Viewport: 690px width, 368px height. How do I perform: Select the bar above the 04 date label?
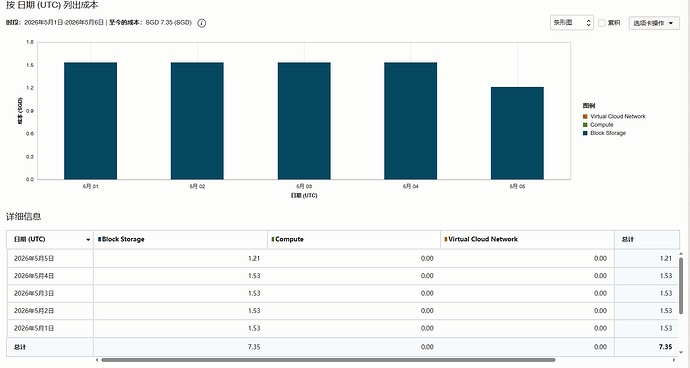(x=411, y=121)
